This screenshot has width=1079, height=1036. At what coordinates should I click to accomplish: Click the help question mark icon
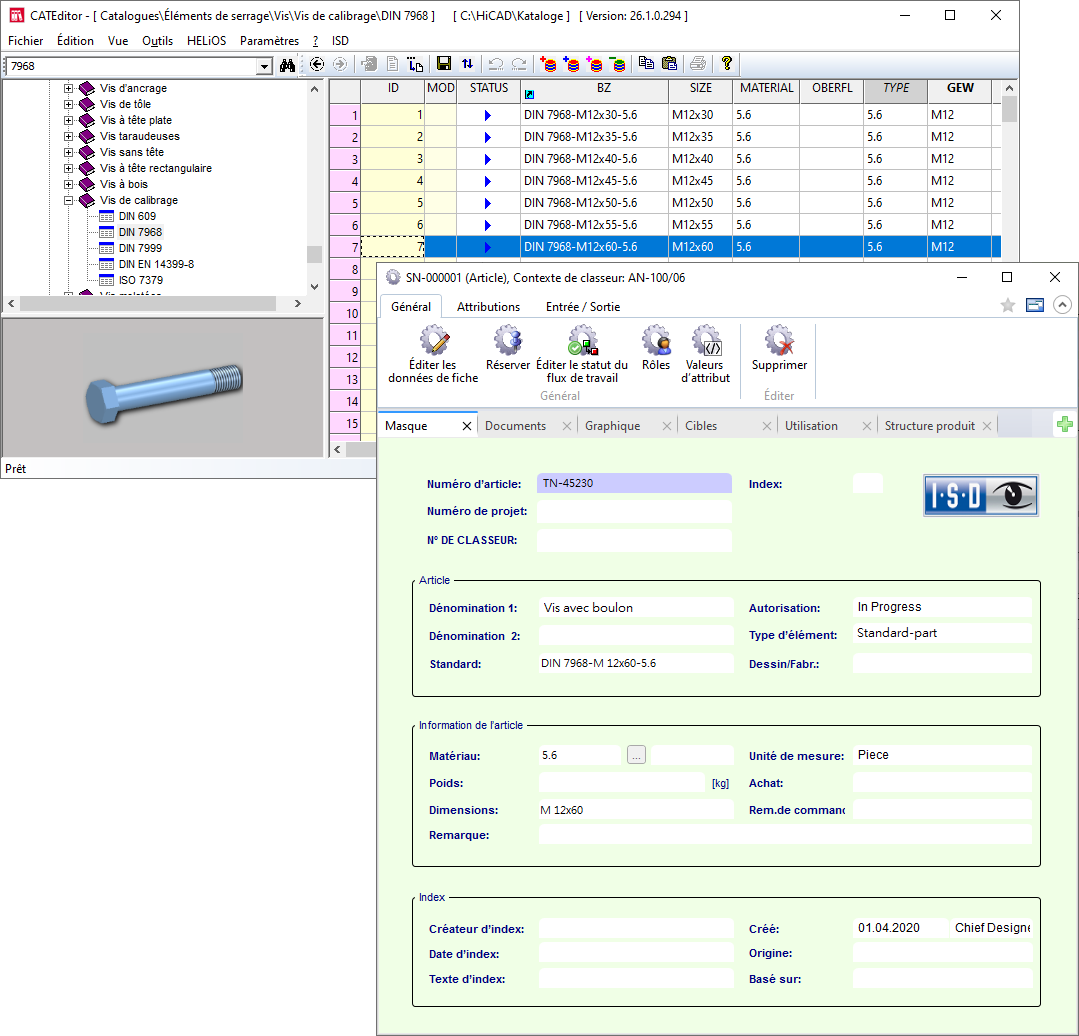(x=727, y=65)
